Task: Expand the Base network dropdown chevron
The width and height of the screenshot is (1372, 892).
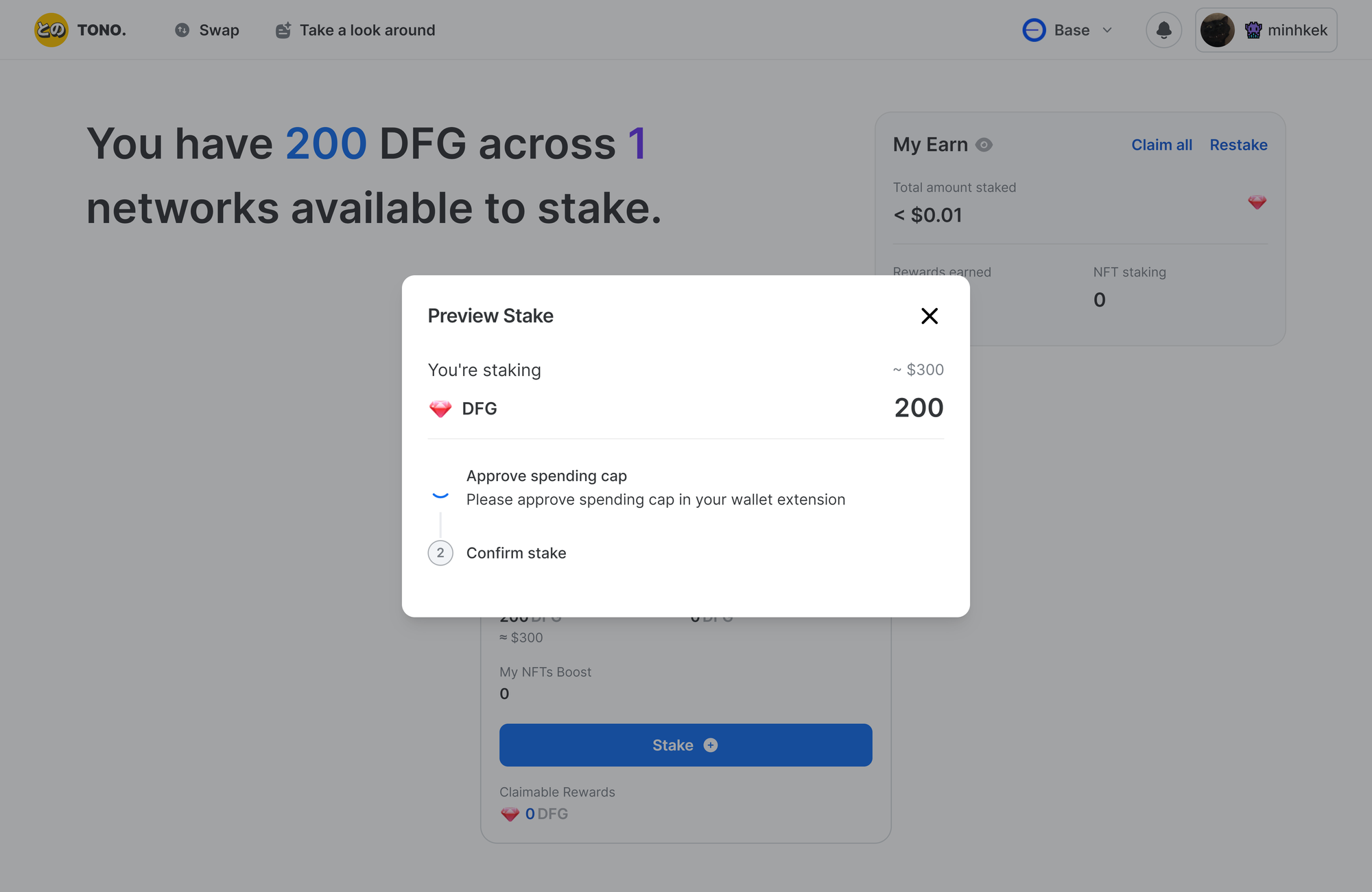Action: point(1107,30)
